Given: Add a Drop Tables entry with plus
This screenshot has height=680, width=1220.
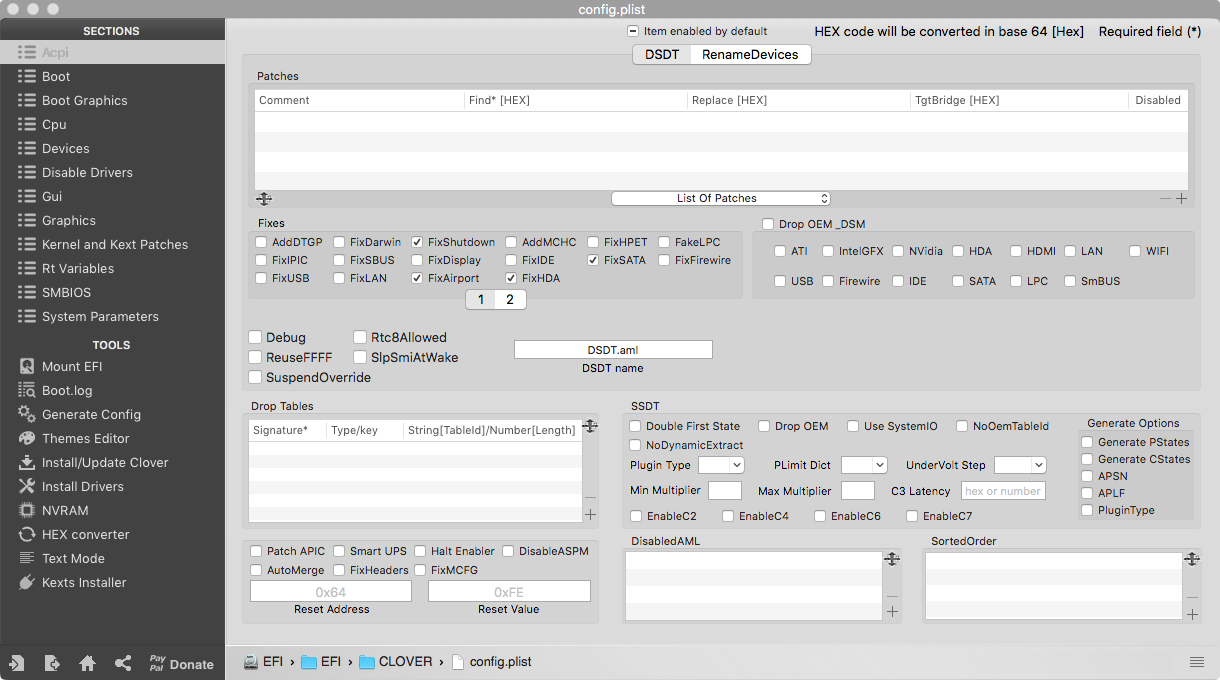Looking at the screenshot, I should [x=590, y=514].
